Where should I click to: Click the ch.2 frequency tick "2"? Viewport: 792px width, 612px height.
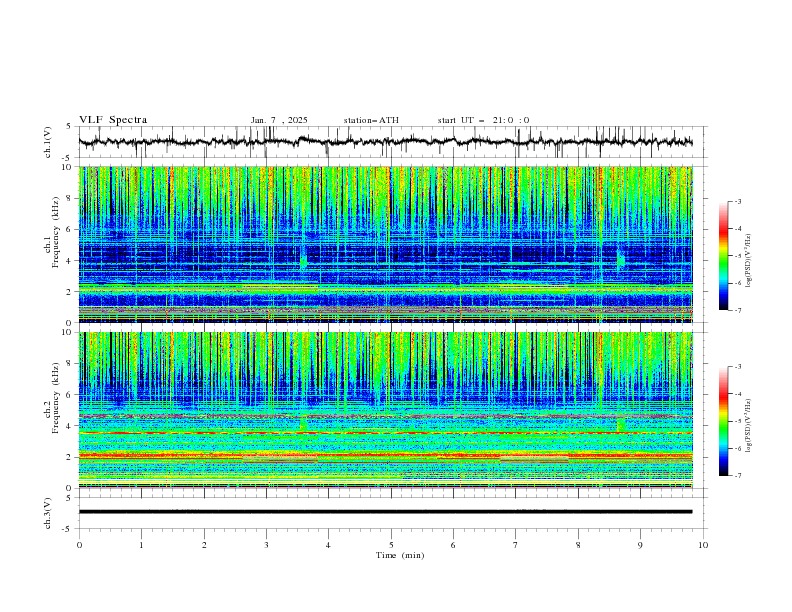(70, 457)
